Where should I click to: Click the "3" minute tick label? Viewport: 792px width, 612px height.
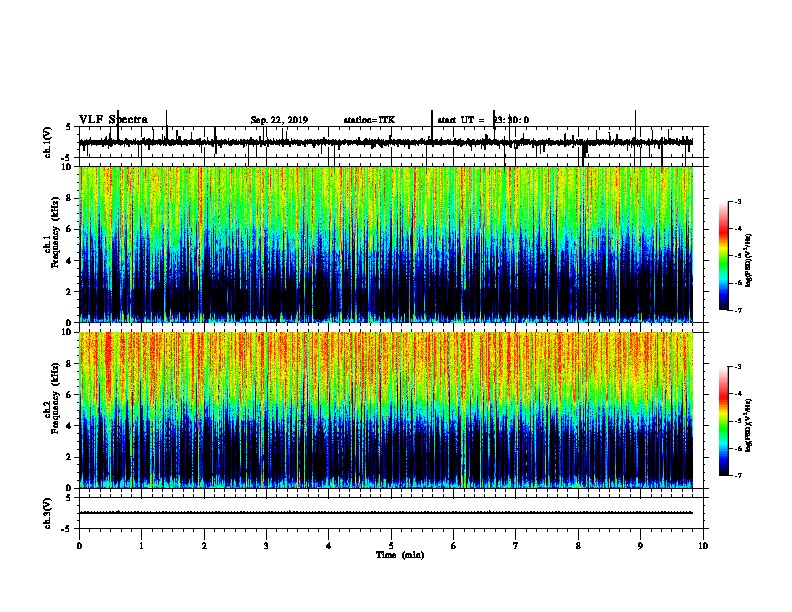[x=266, y=546]
